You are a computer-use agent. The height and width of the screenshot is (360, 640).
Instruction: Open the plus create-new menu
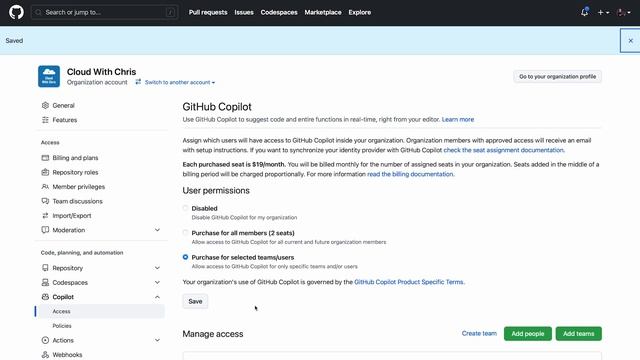click(x=603, y=13)
